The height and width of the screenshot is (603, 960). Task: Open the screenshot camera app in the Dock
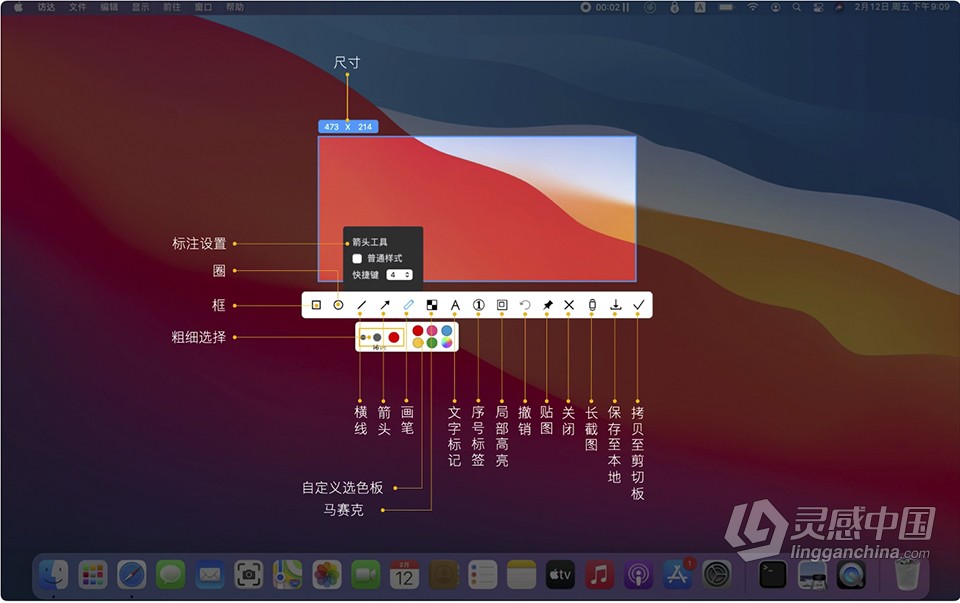click(x=249, y=574)
